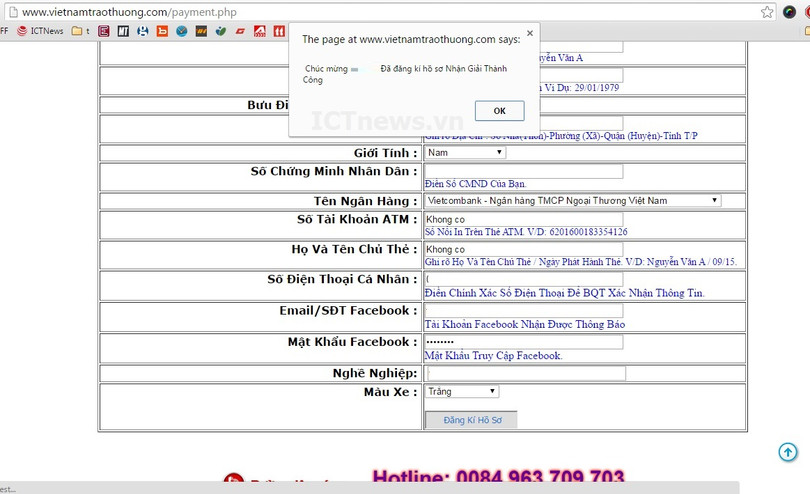
Task: Open the Giới Tính dropdown
Action: click(x=465, y=153)
